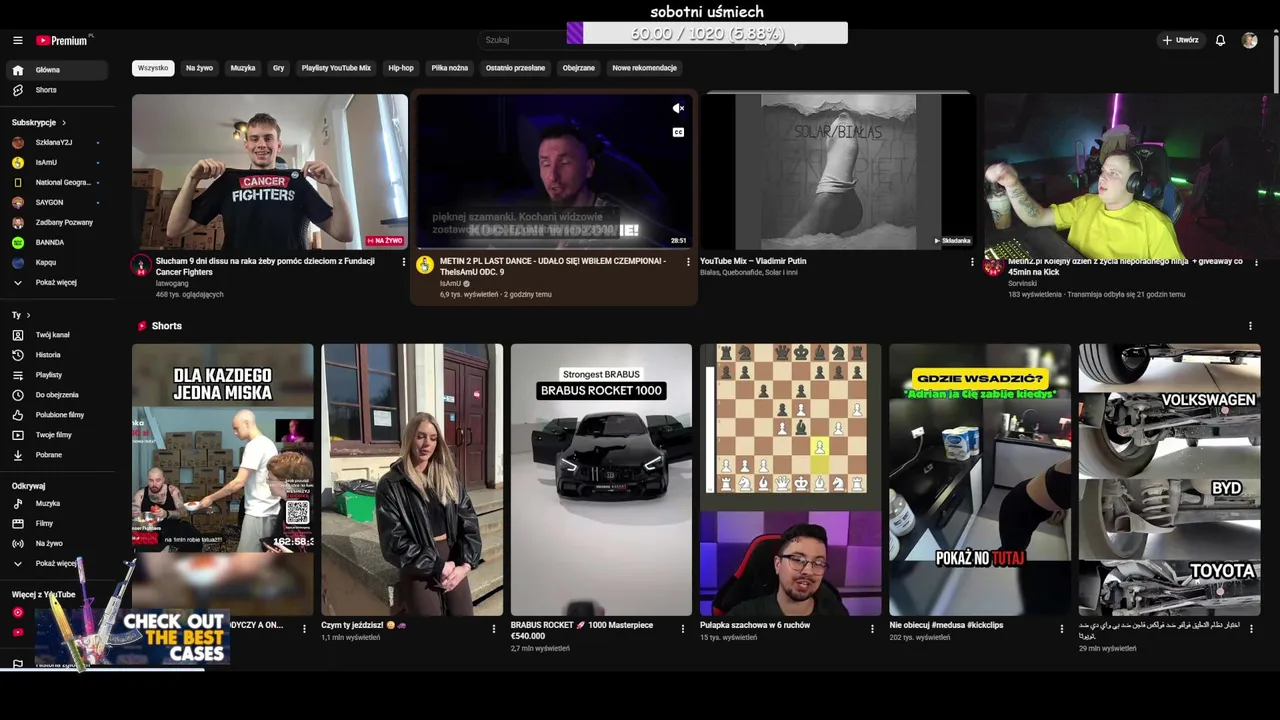Open options for Nie obiecuj #medusa short
The width and height of the screenshot is (1280, 720).
(1061, 629)
